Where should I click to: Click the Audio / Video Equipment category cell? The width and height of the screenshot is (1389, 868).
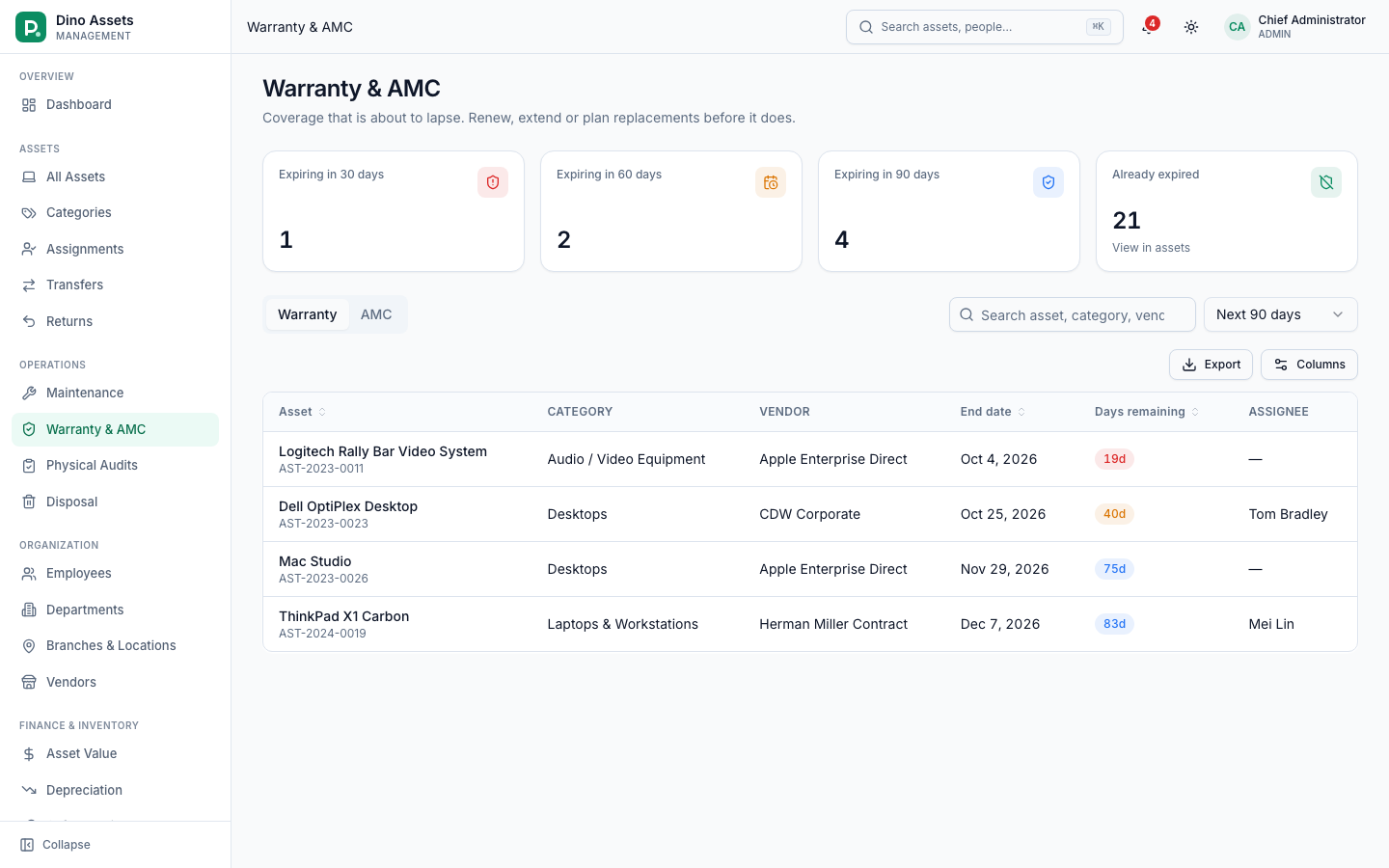[x=626, y=459]
